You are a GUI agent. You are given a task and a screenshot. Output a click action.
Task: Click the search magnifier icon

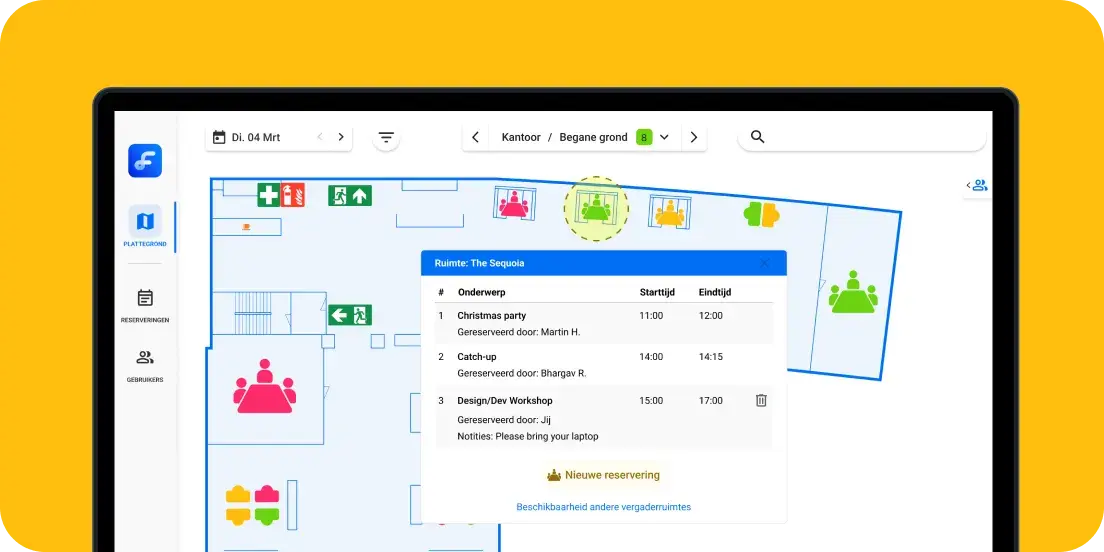click(757, 137)
